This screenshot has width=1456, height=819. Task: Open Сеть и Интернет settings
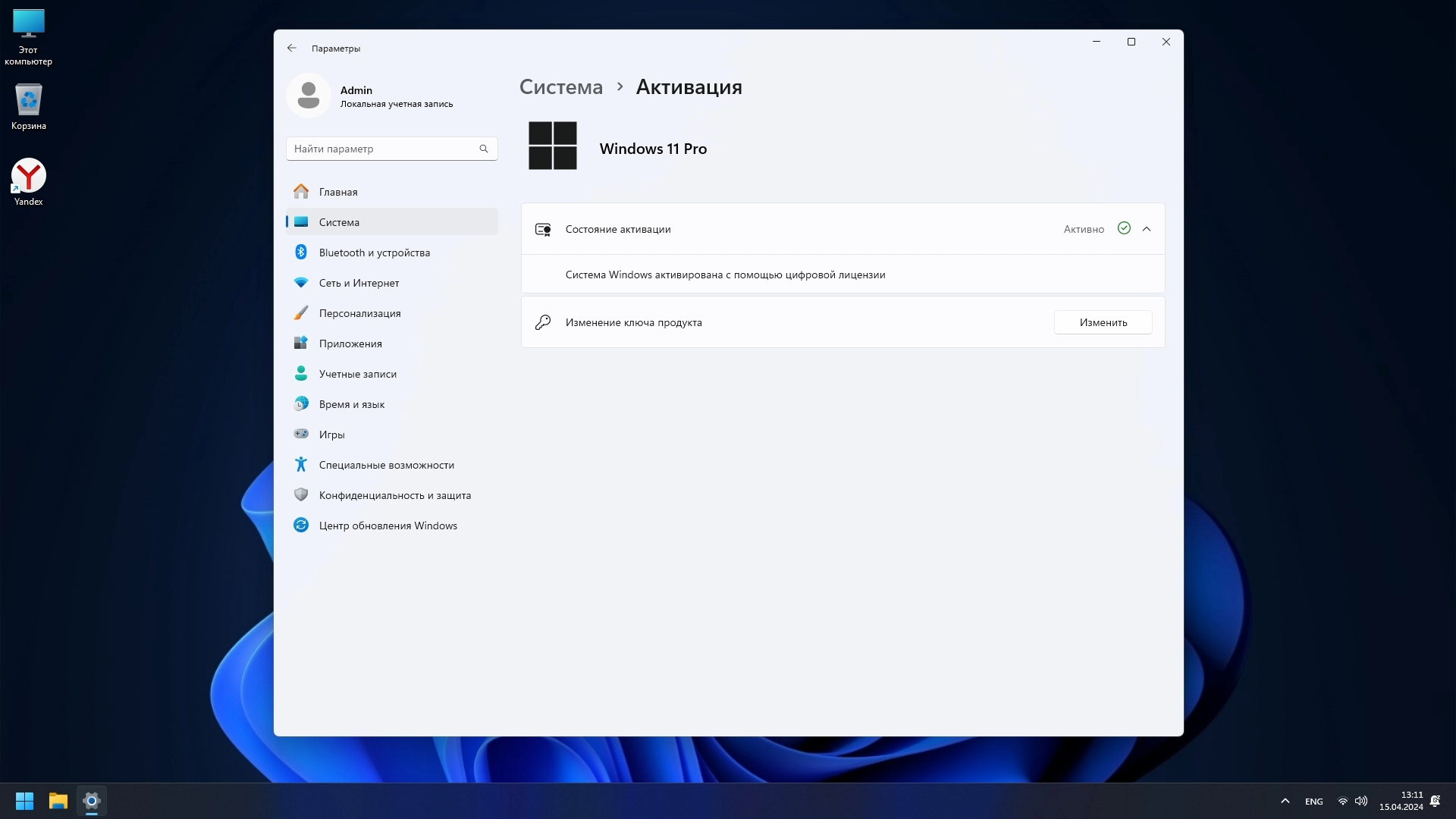point(359,283)
